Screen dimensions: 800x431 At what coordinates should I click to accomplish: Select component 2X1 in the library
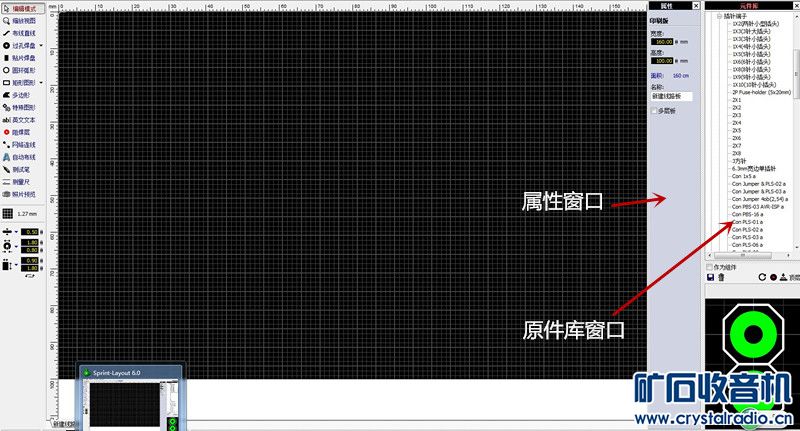(x=737, y=100)
